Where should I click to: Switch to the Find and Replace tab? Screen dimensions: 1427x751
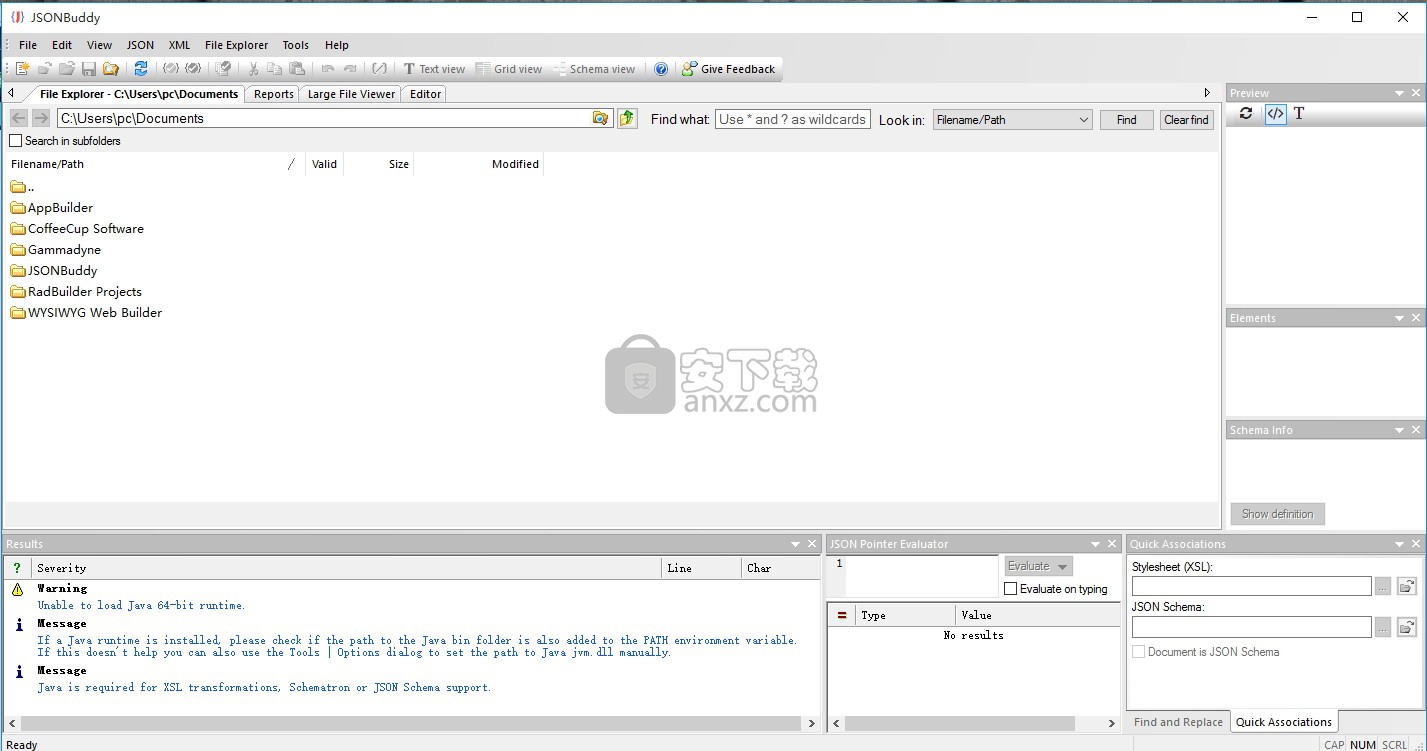point(1178,722)
